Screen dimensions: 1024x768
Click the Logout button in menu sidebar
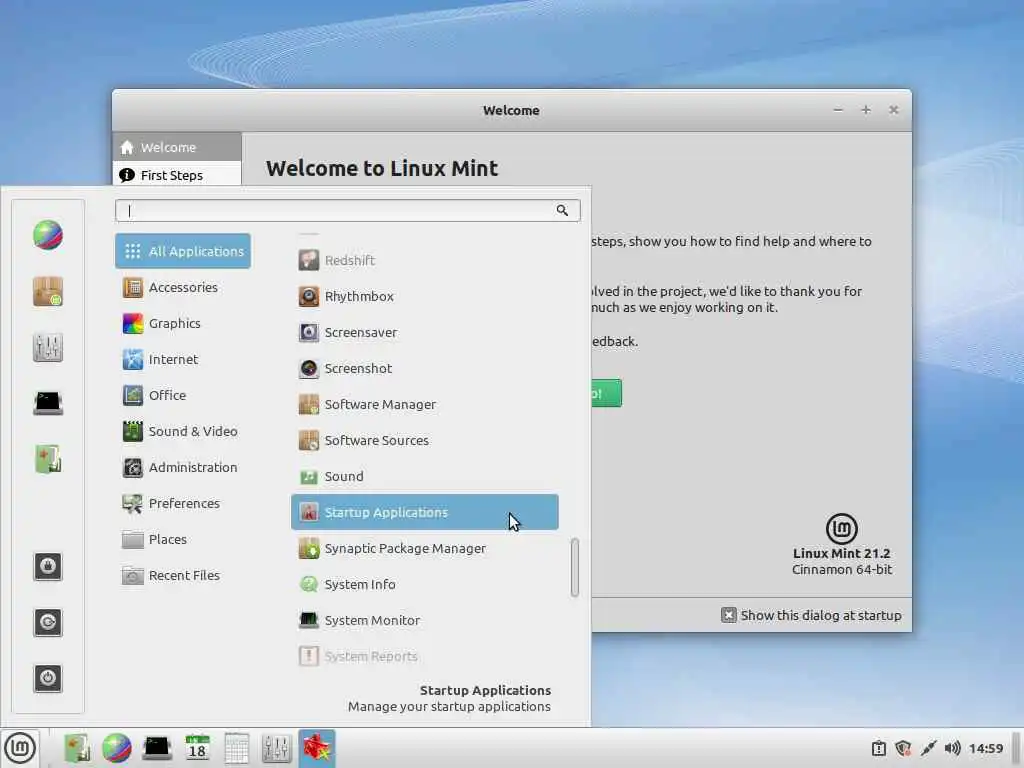click(x=48, y=622)
